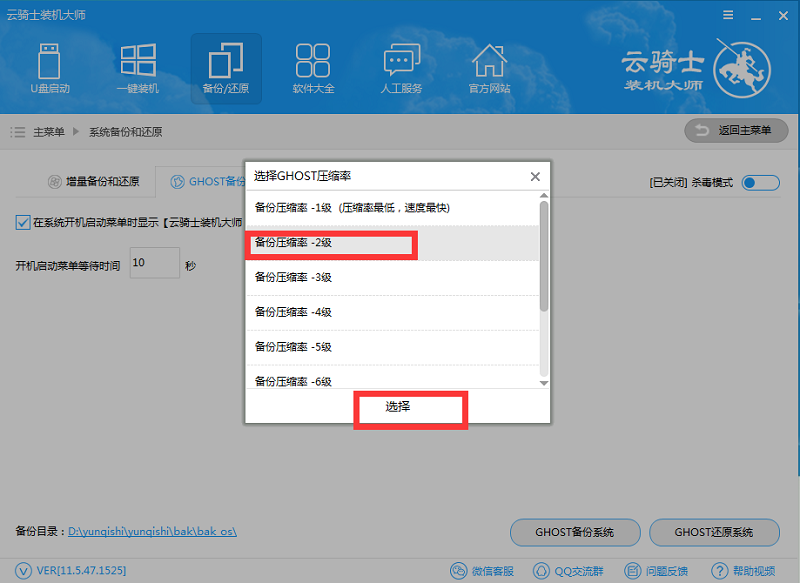Choose 备份压缩率 -2级 option
The height and width of the screenshot is (583, 800).
point(393,243)
